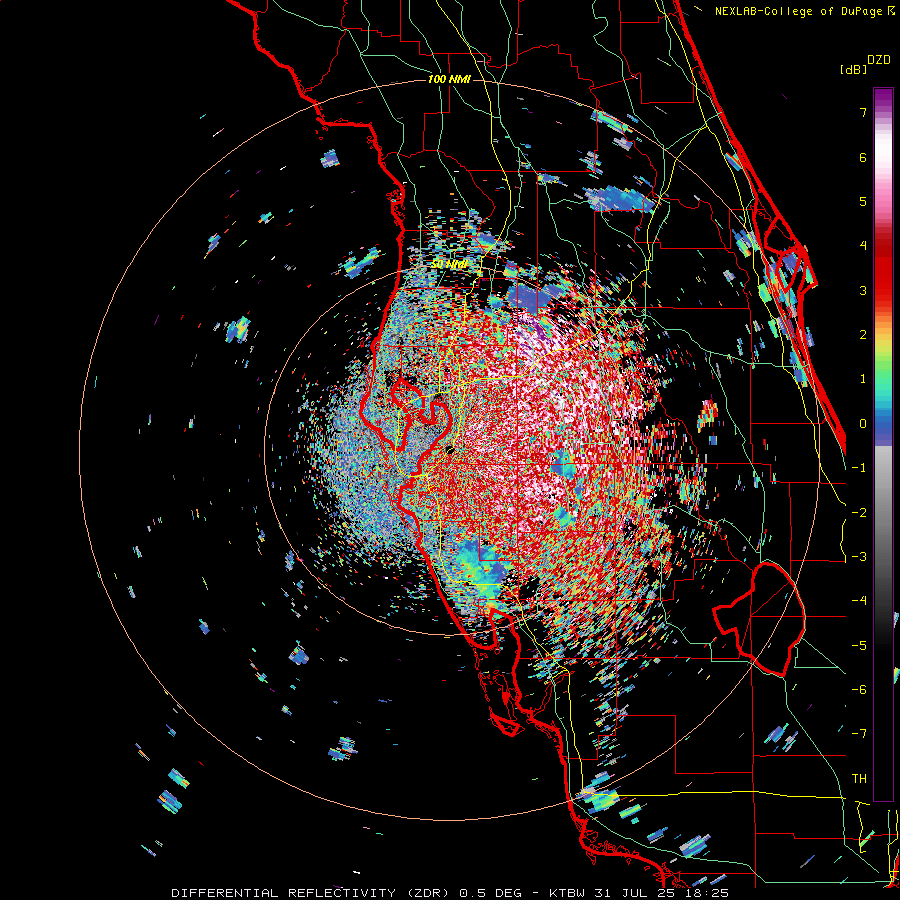Image resolution: width=900 pixels, height=900 pixels.
Task: Click the DZD color scale title
Action: (x=879, y=60)
